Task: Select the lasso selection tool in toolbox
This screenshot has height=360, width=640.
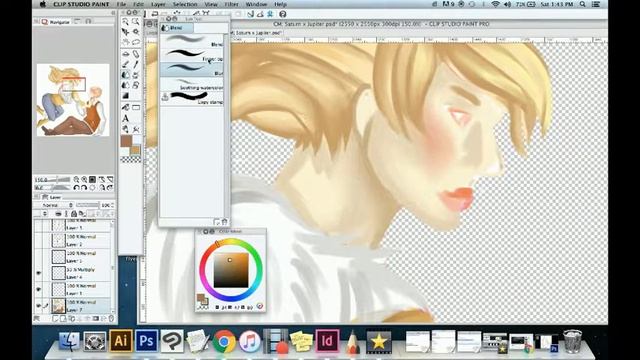Action: 136,42
